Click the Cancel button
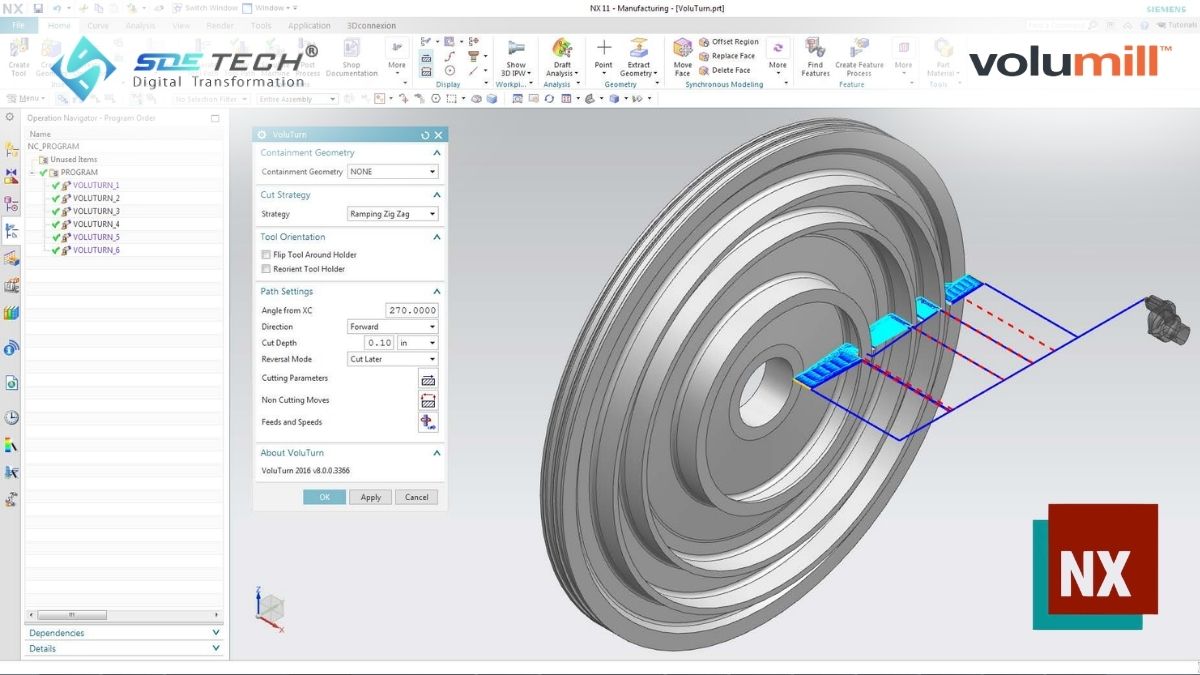The image size is (1200, 675). 416,497
